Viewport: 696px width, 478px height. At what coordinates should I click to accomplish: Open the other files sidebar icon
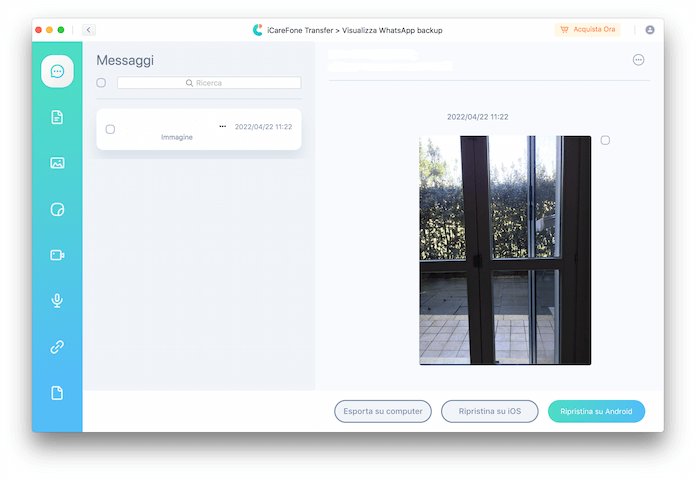pos(57,393)
